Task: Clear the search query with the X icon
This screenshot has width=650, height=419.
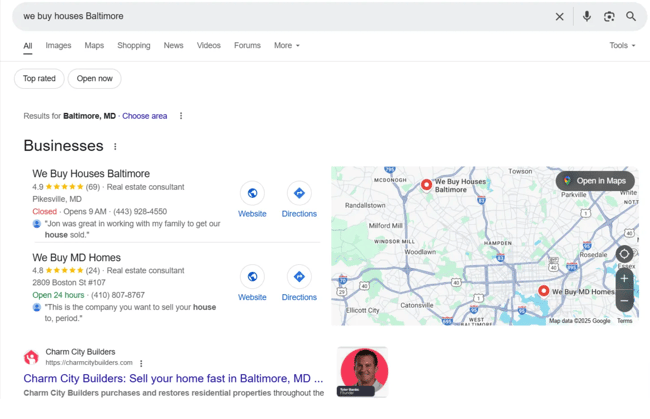Action: point(559,17)
